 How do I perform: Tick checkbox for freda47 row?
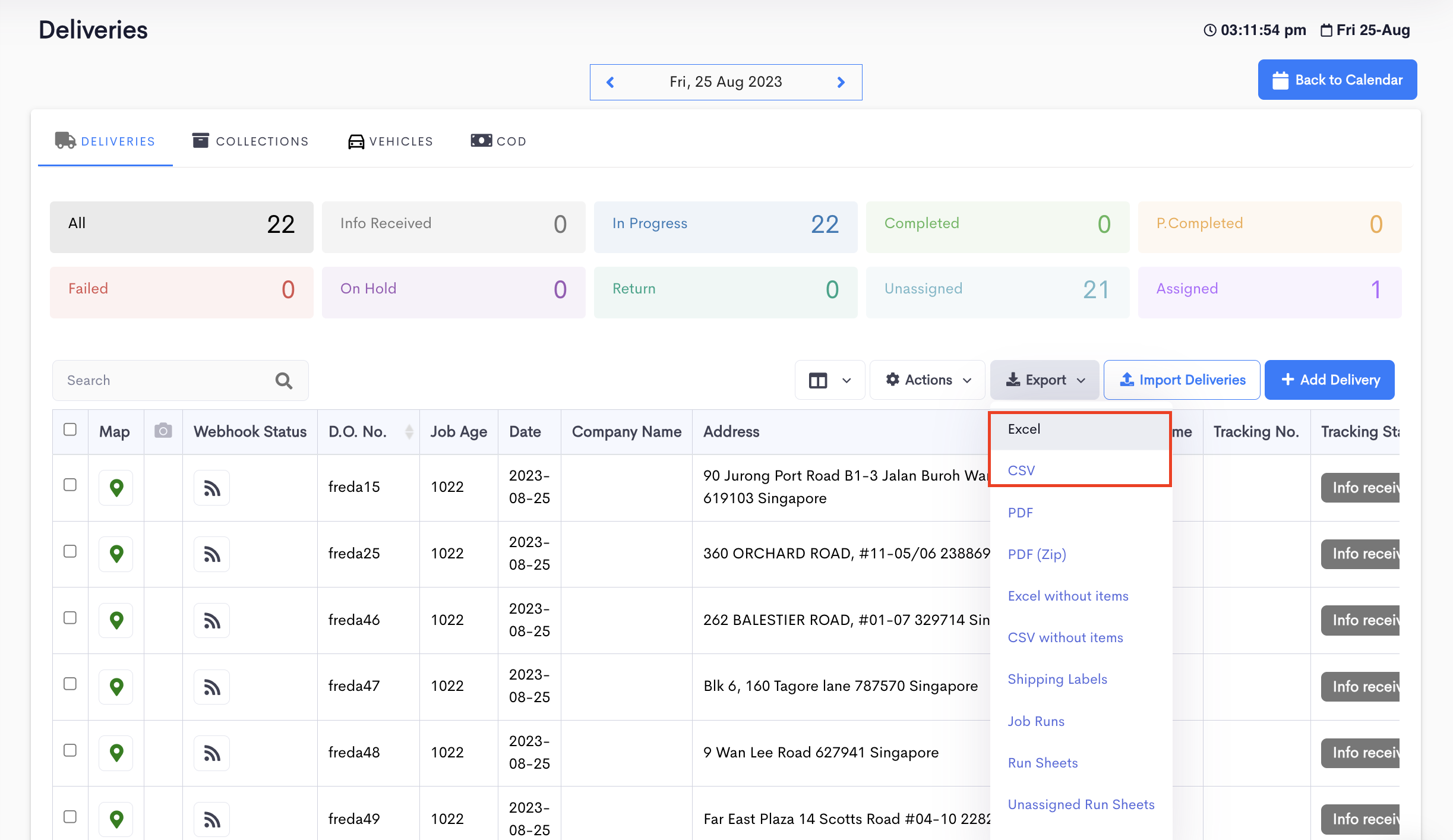(70, 684)
